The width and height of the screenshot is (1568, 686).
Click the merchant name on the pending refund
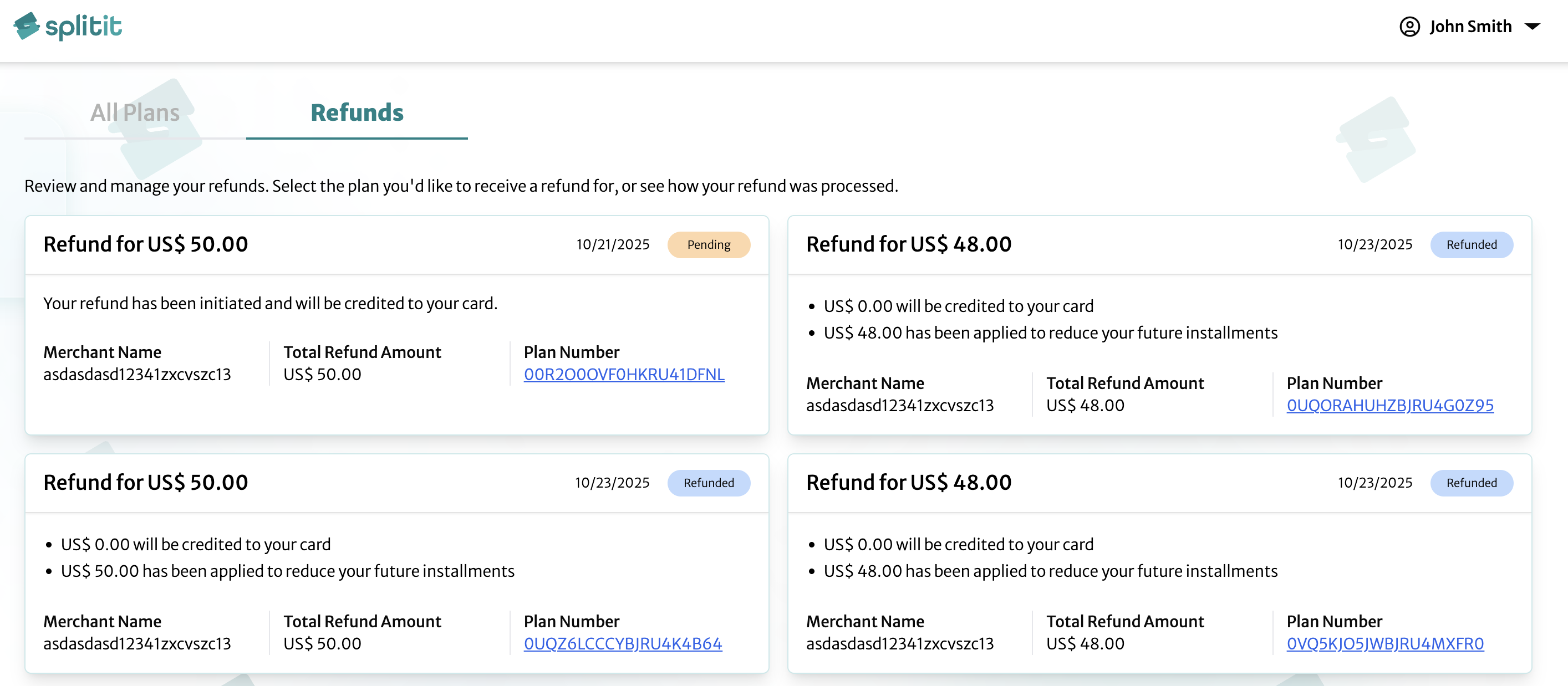(x=136, y=374)
